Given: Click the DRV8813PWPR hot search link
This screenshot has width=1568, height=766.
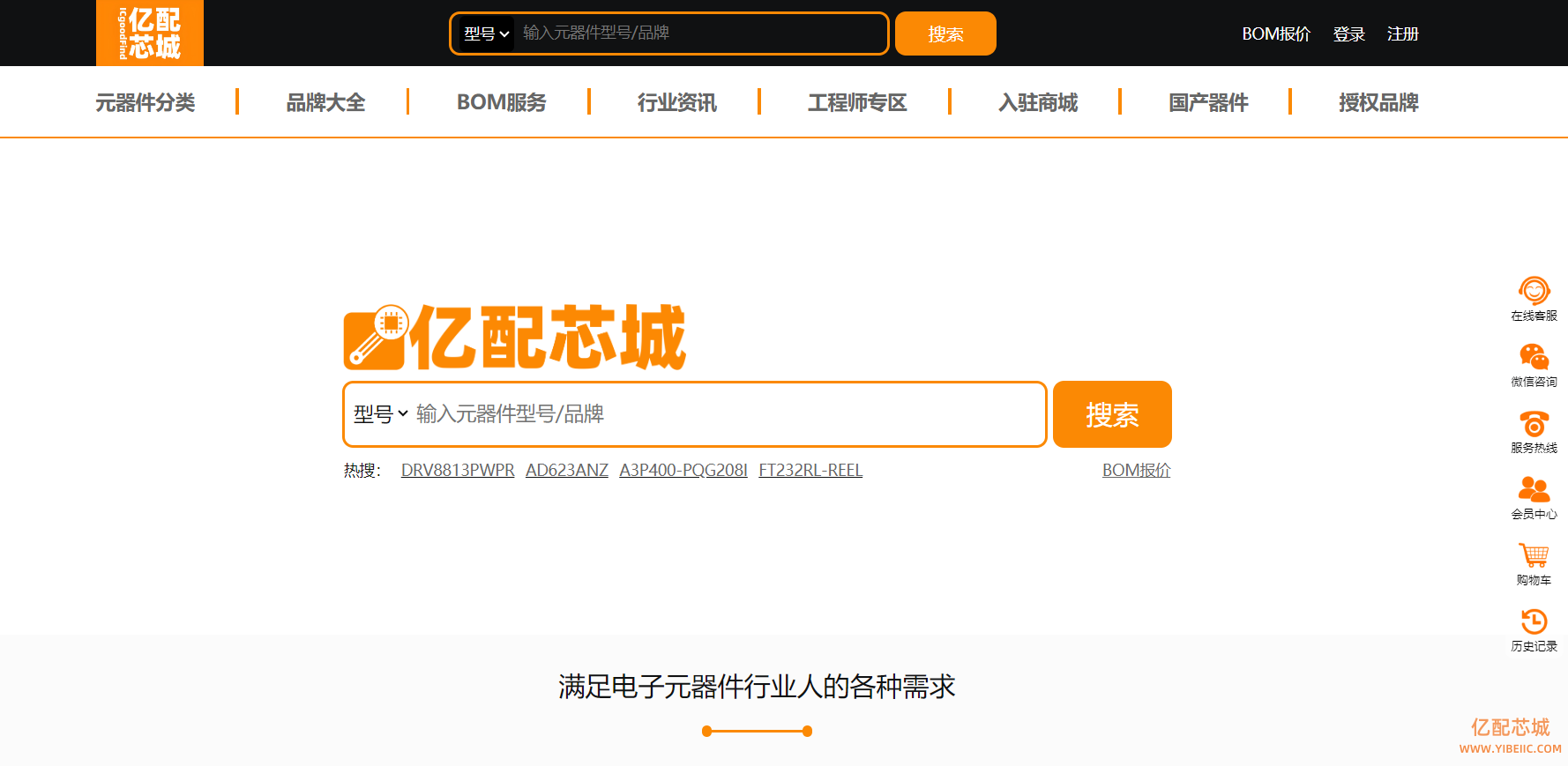Looking at the screenshot, I should [457, 471].
